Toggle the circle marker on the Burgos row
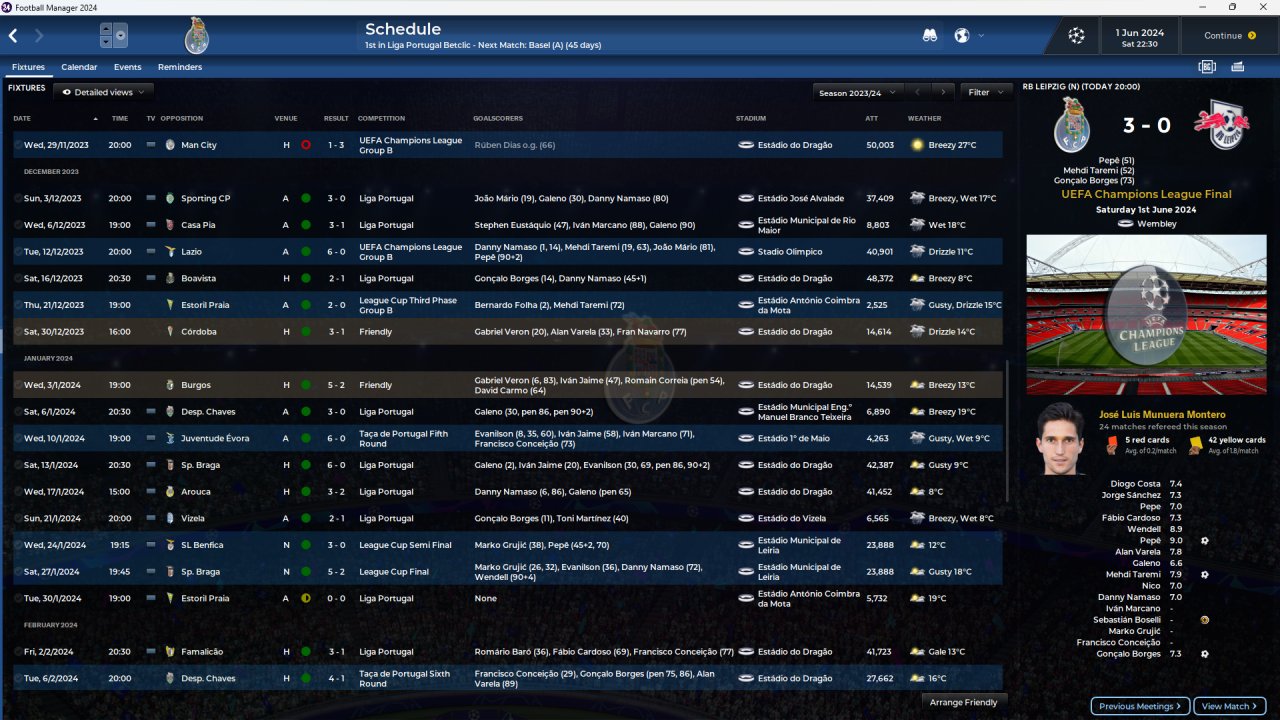Screen dimensions: 1280x720 18,385
